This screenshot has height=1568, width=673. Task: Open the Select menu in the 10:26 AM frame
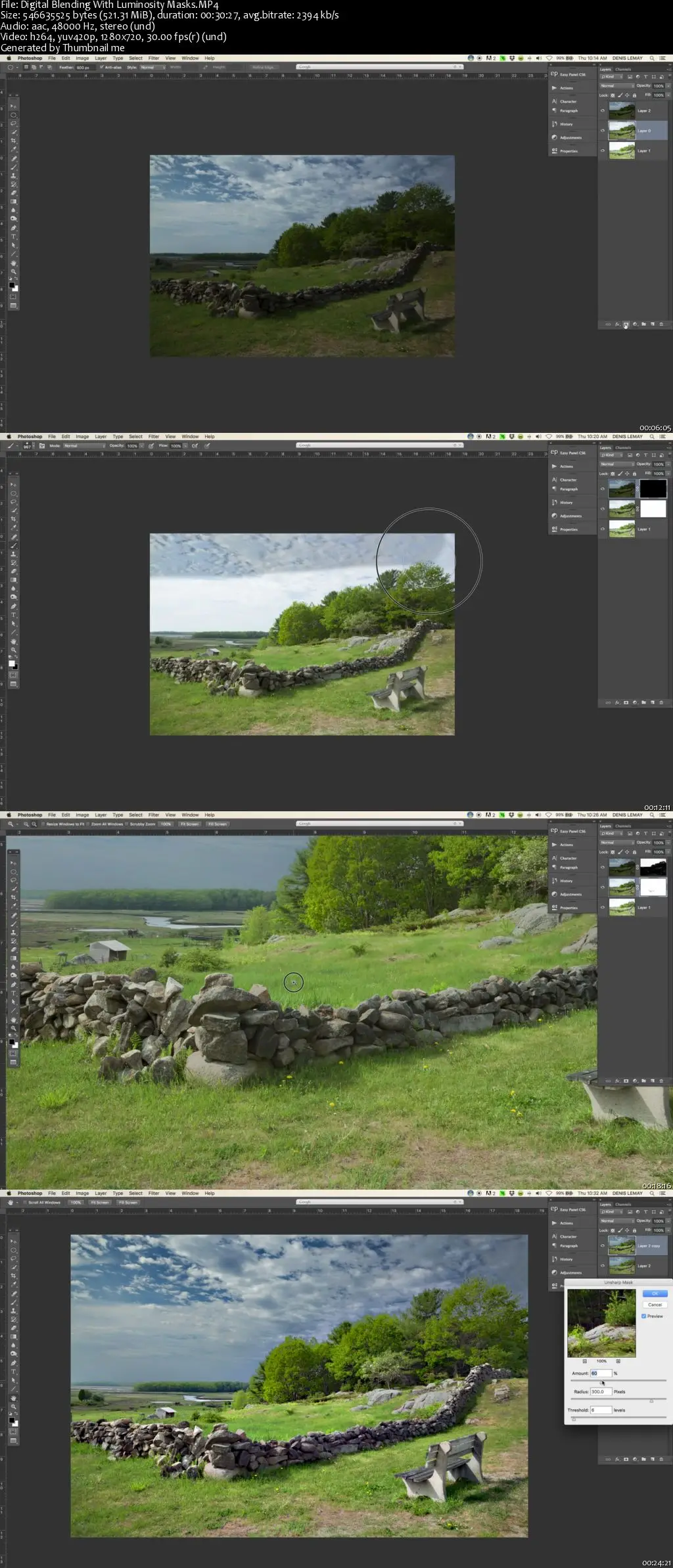tap(135, 815)
